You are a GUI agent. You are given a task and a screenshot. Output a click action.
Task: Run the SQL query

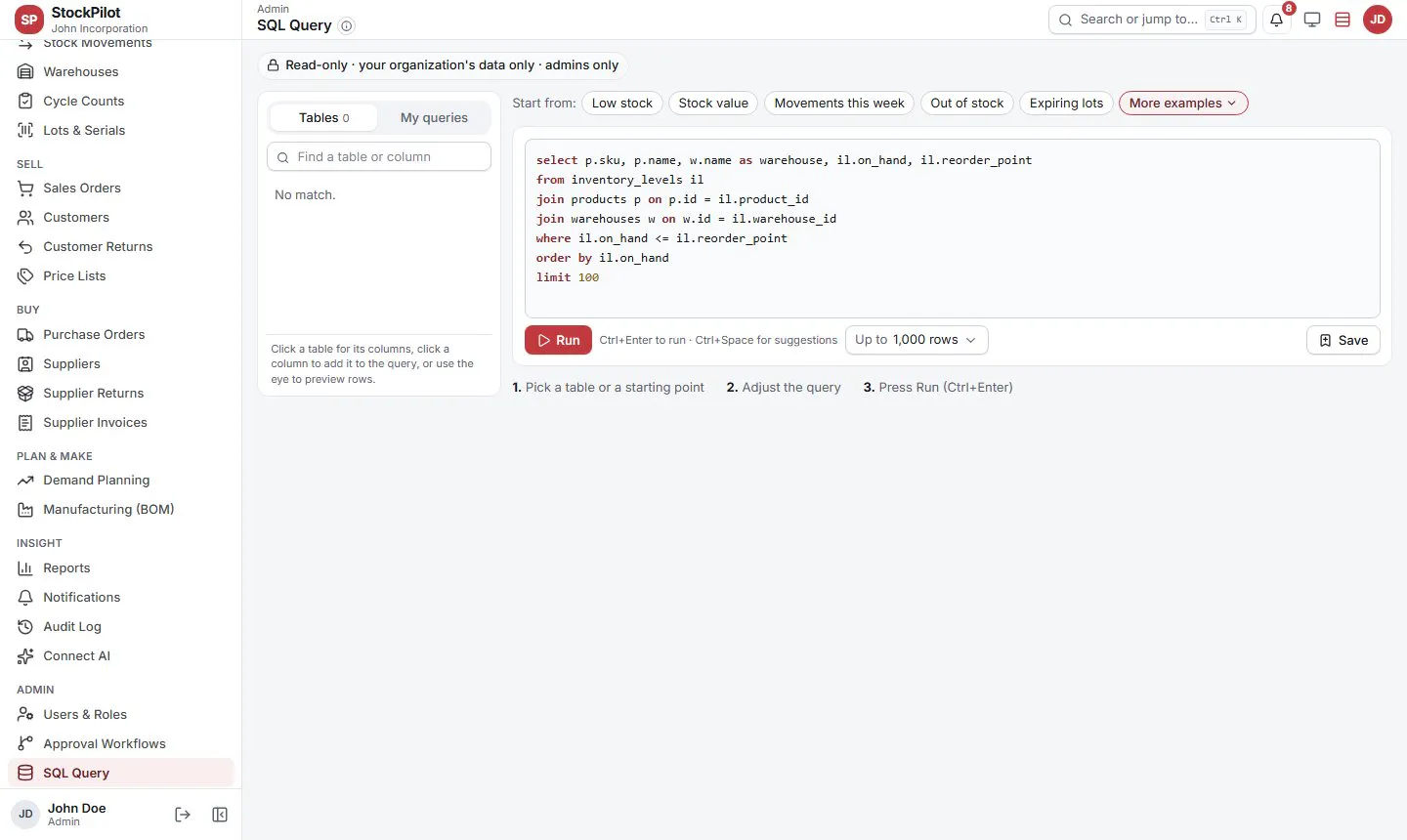click(559, 340)
